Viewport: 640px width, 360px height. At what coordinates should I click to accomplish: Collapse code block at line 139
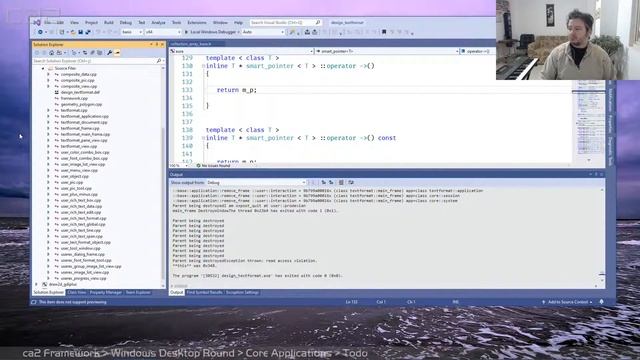[203, 138]
